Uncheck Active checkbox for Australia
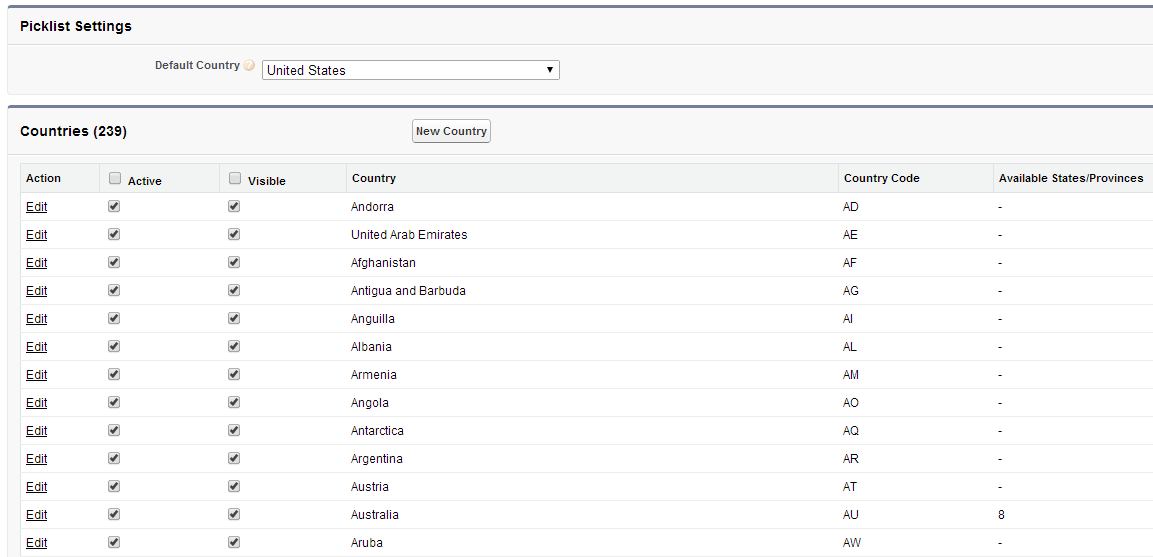1153x557 pixels. coord(114,515)
